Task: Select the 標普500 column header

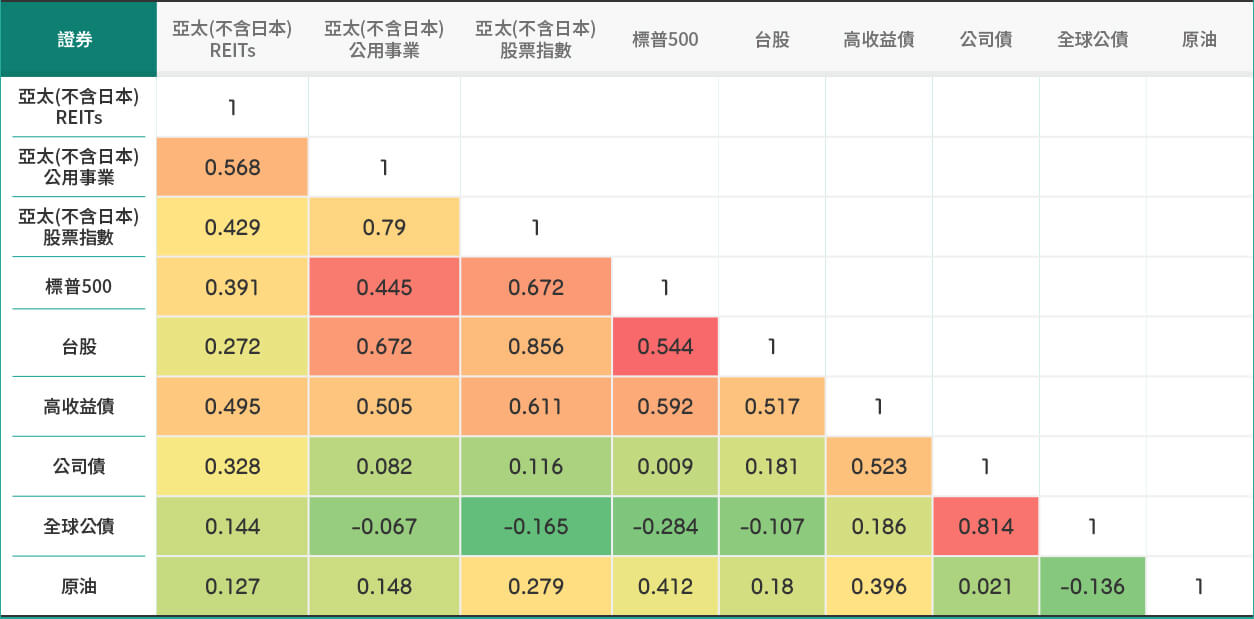Action: tap(665, 40)
